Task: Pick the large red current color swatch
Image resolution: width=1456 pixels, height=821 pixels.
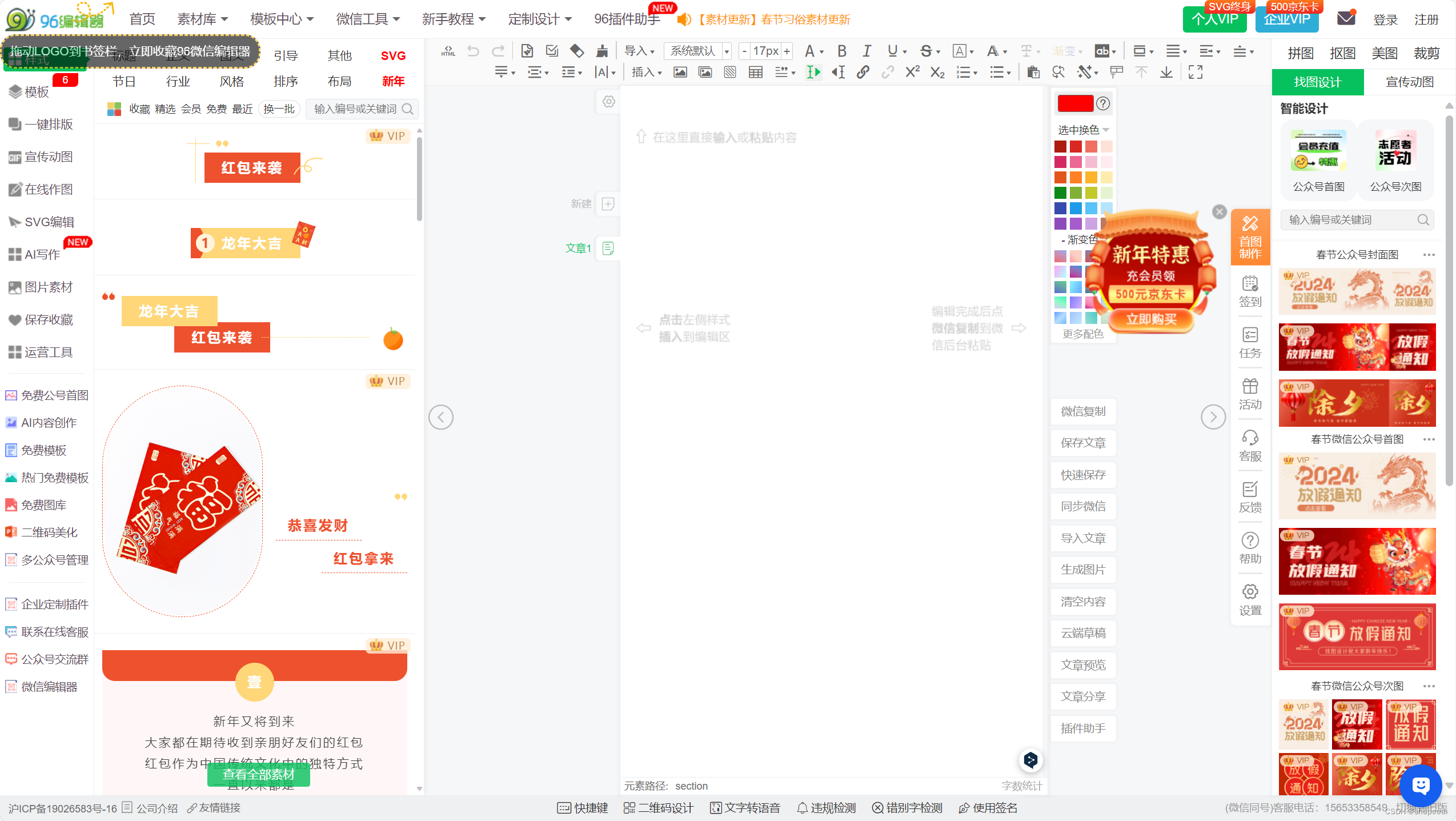Action: [1075, 103]
